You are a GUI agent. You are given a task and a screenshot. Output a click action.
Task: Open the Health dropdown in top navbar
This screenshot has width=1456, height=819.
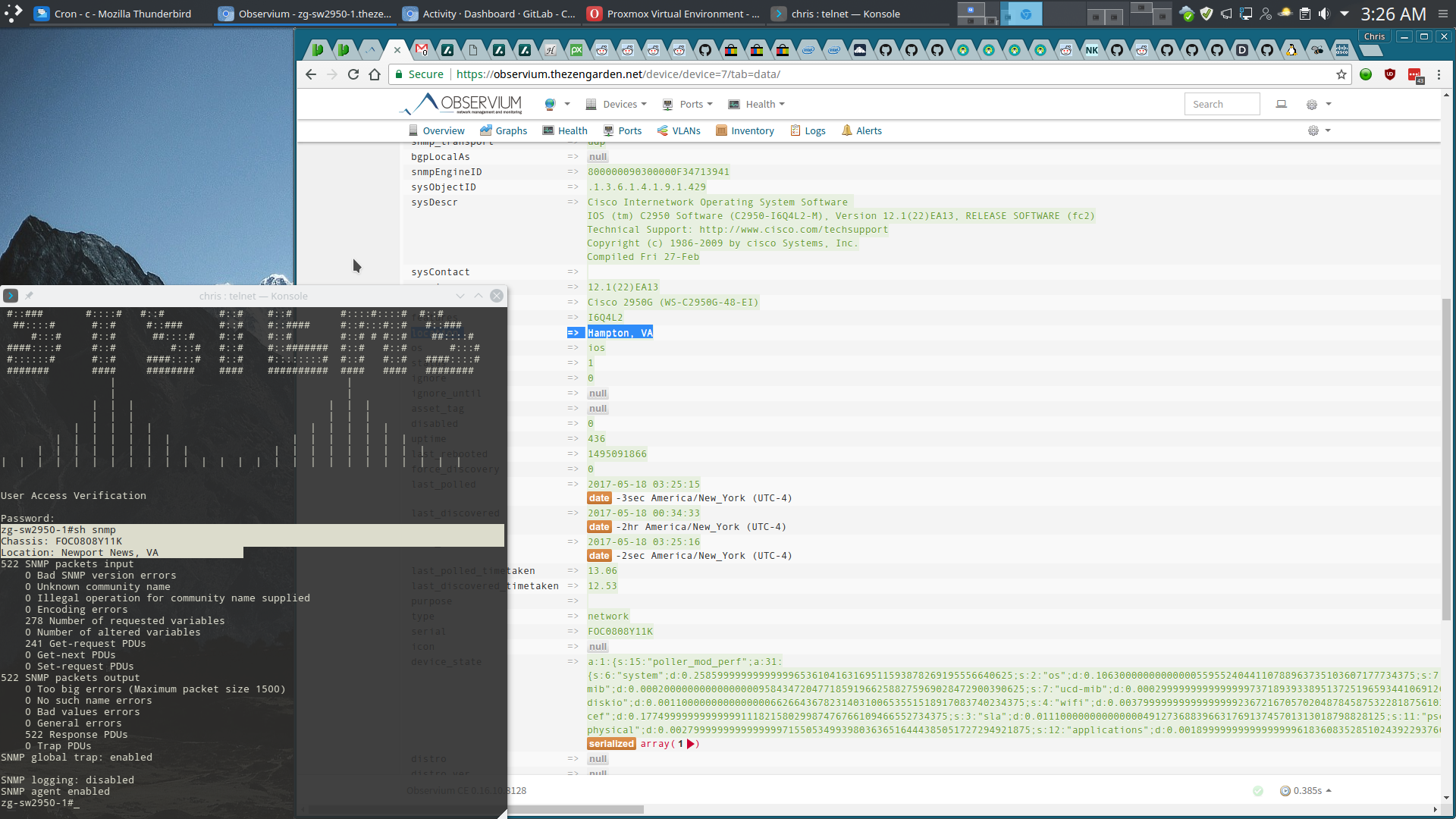click(757, 104)
